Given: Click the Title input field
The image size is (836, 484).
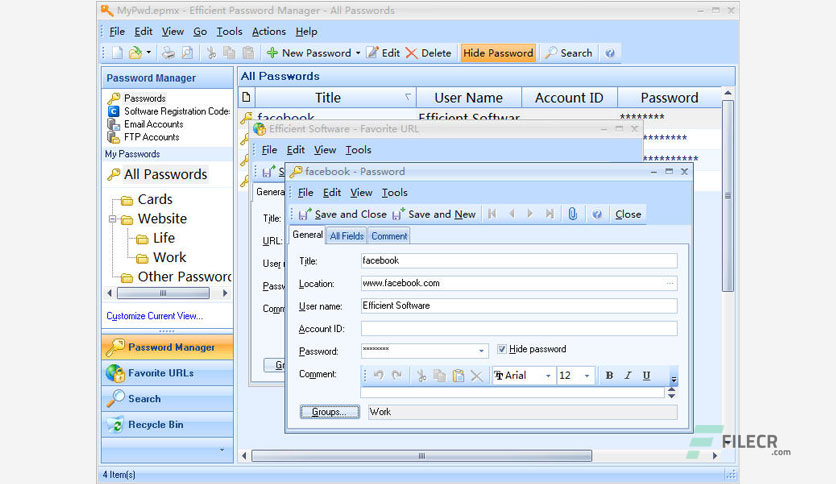Looking at the screenshot, I should 519,261.
